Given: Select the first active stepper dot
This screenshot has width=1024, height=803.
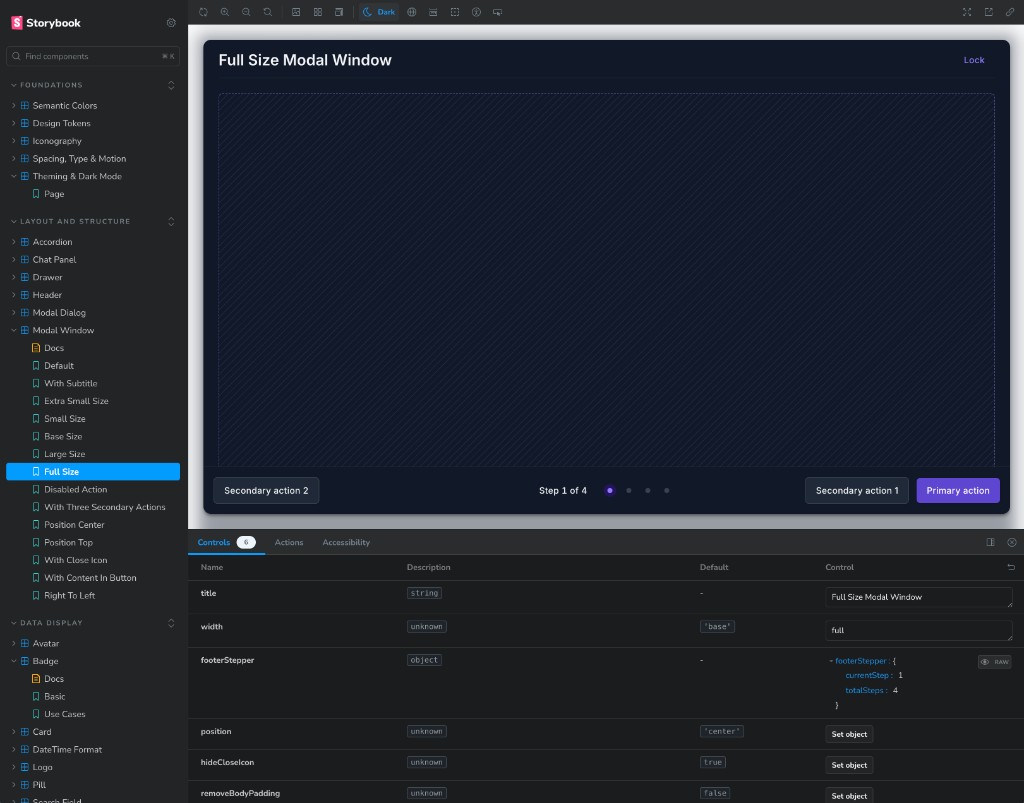Looking at the screenshot, I should click(609, 490).
